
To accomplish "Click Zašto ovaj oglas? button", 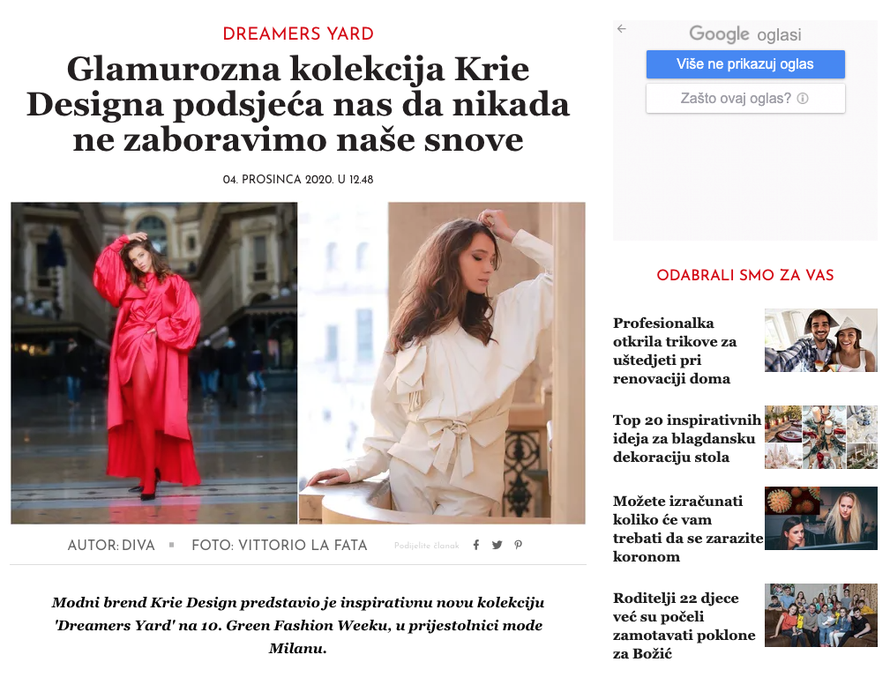I will 745,99.
